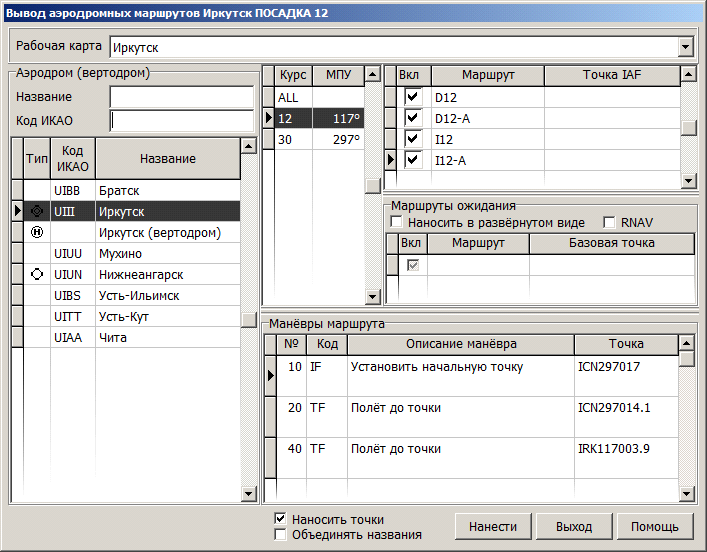Click the aerodrome type icon for Иркутск
Image resolution: width=707 pixels, height=552 pixels.
[37, 211]
